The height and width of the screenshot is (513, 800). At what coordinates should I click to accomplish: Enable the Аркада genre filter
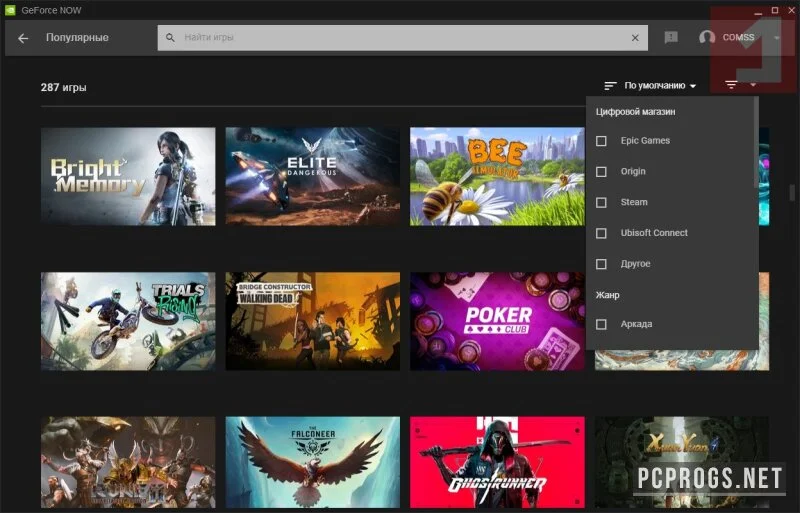(x=602, y=325)
